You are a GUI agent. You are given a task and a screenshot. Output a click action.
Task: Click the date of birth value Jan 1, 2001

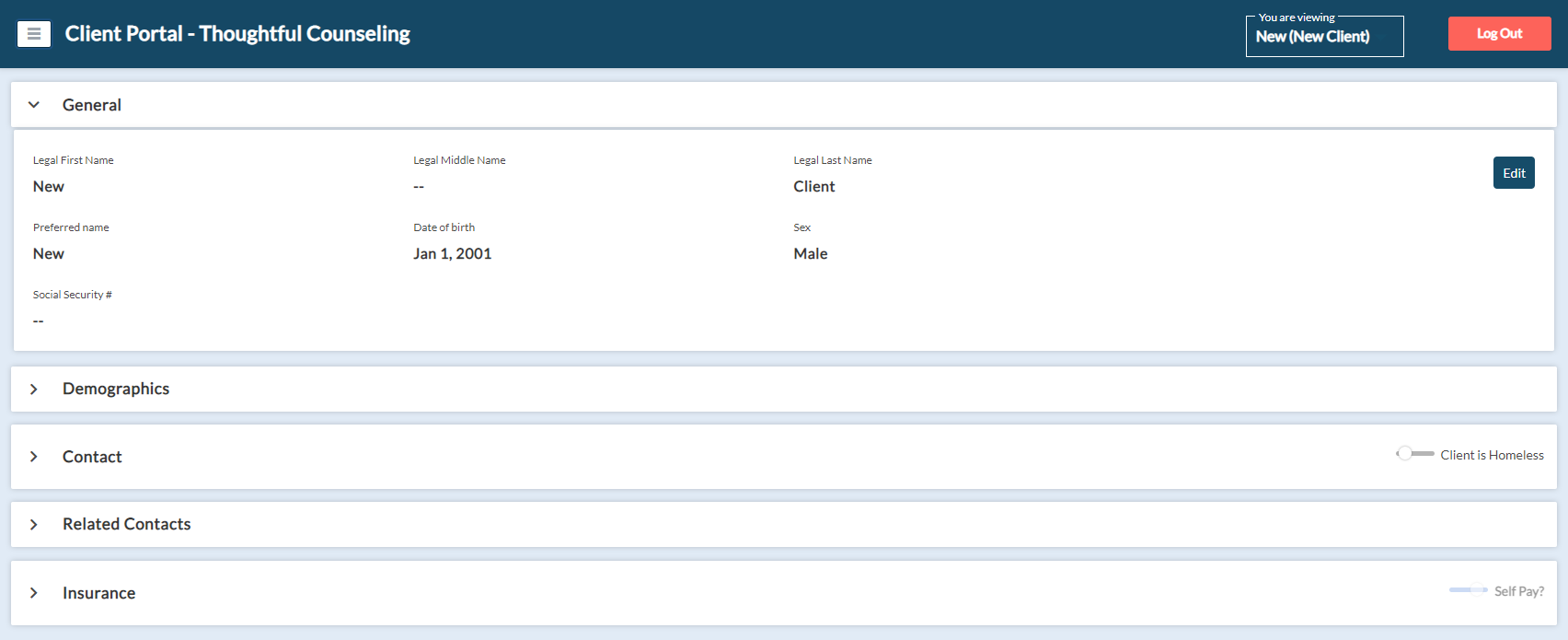click(x=452, y=254)
